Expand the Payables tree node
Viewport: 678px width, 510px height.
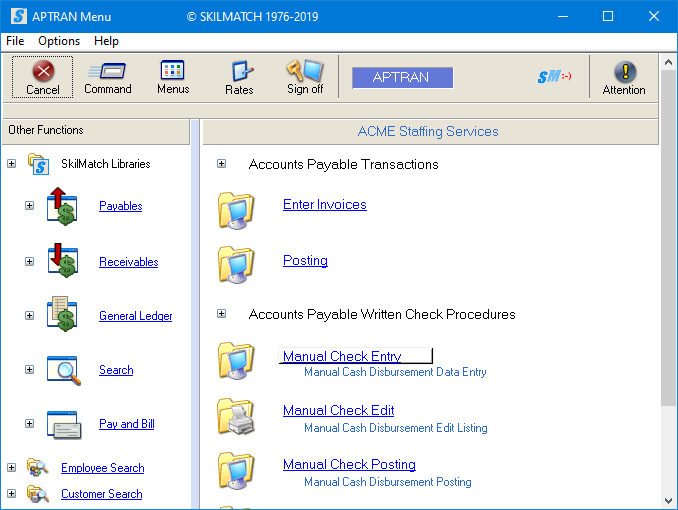pos(29,205)
